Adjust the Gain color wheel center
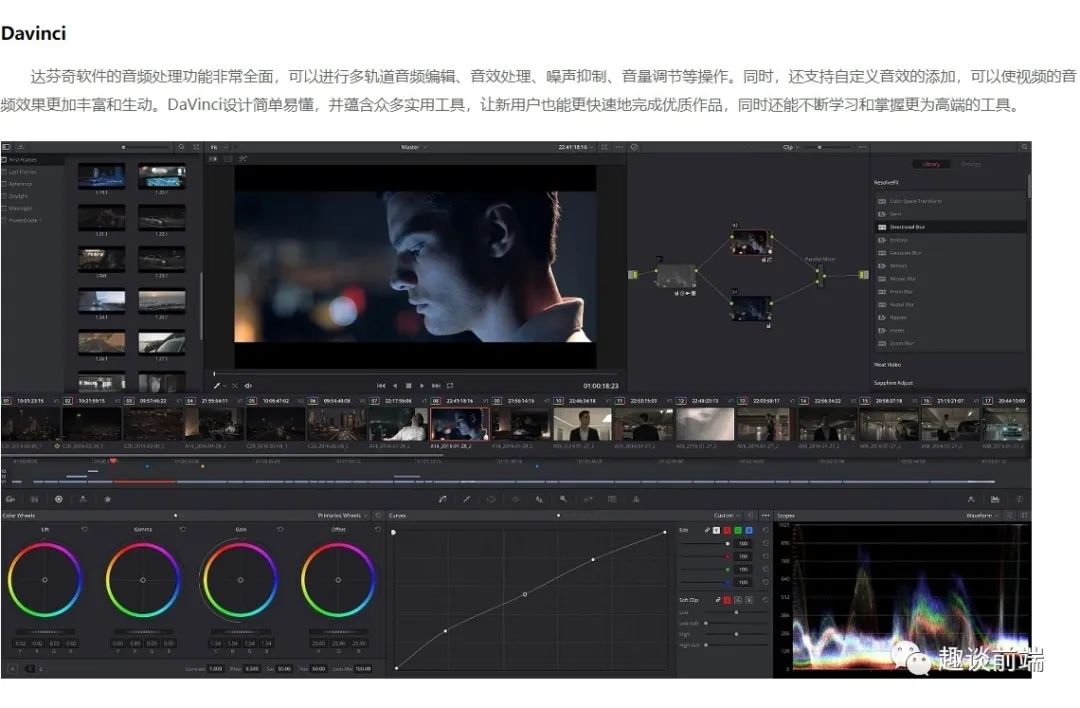This screenshot has height=708, width=1080. point(240,580)
